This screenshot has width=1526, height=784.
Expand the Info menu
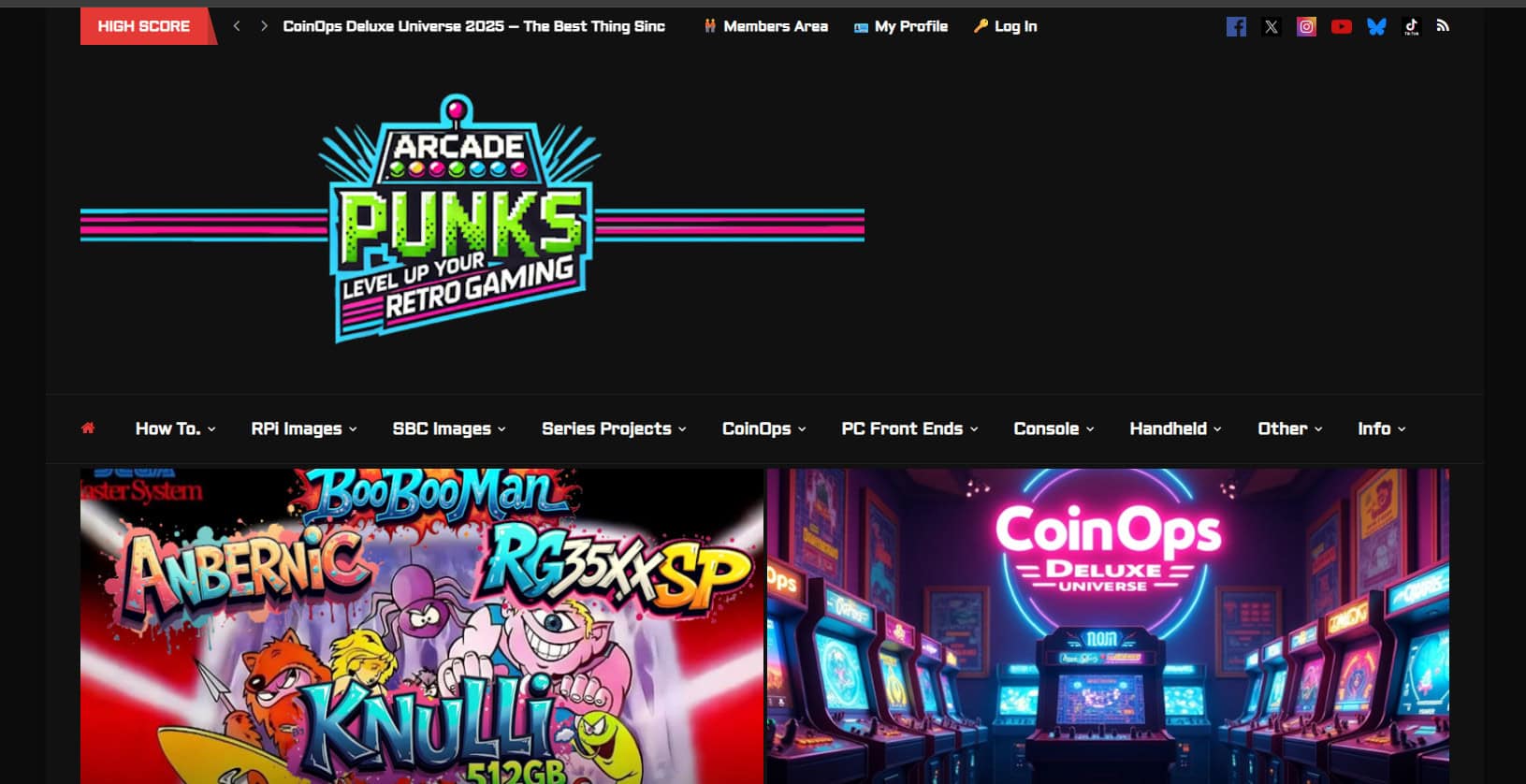point(1382,428)
